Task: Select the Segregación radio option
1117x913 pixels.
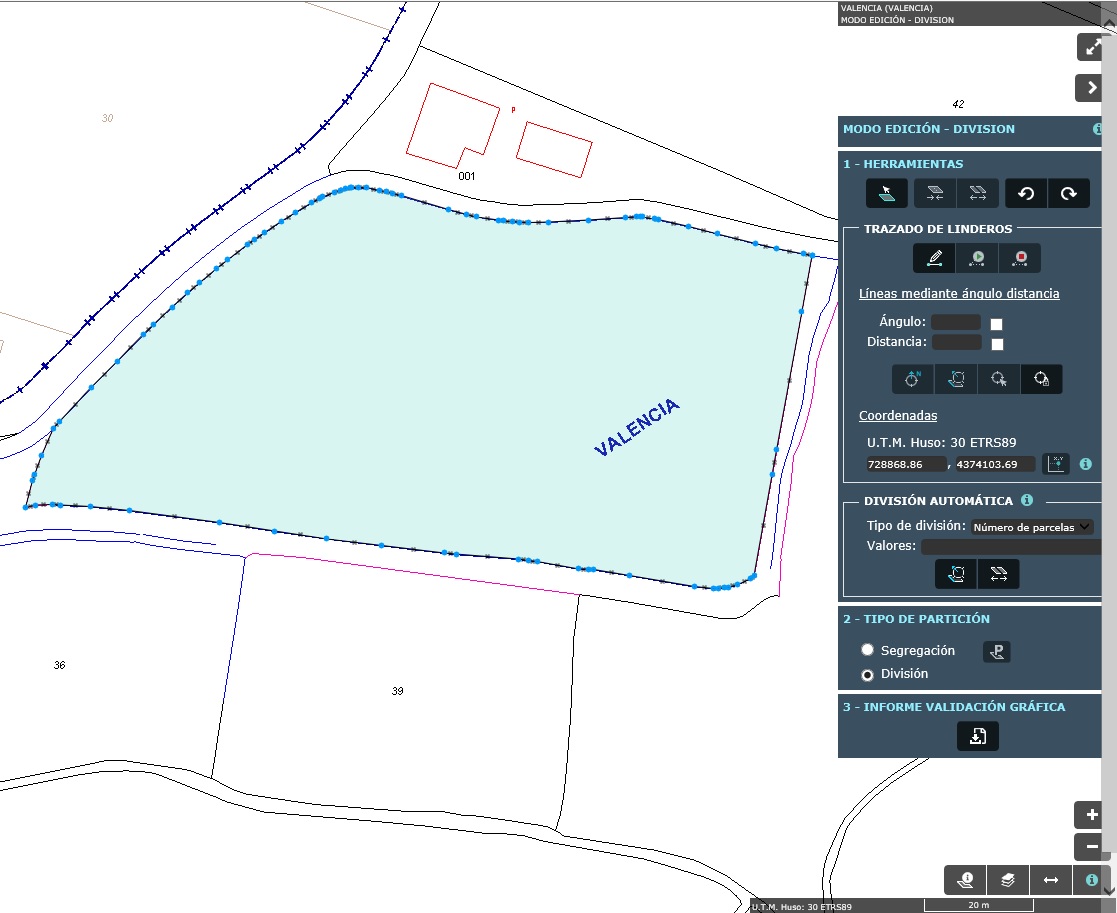Action: coord(868,650)
